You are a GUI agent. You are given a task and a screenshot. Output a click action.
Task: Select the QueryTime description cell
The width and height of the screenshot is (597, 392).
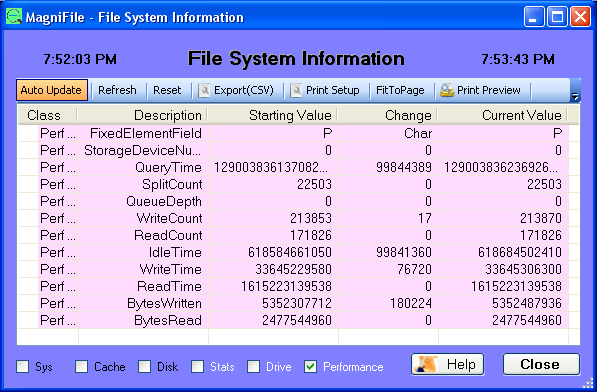coord(143,167)
